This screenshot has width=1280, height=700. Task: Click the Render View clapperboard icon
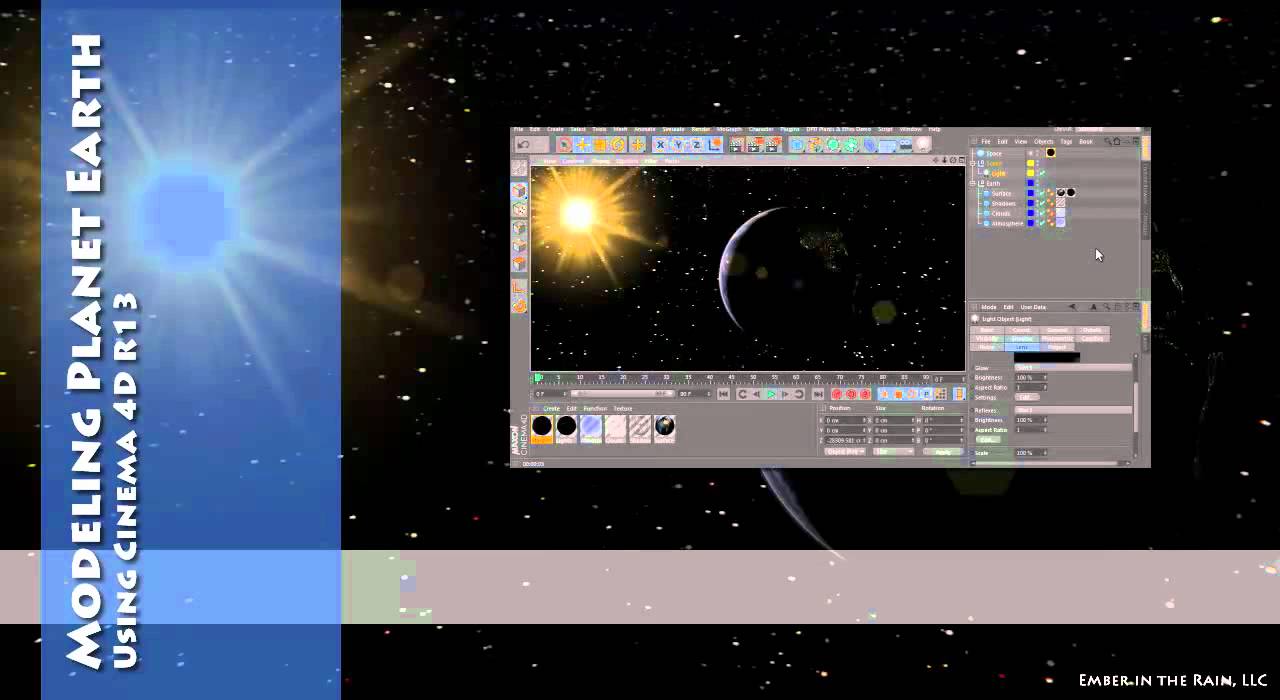(736, 144)
